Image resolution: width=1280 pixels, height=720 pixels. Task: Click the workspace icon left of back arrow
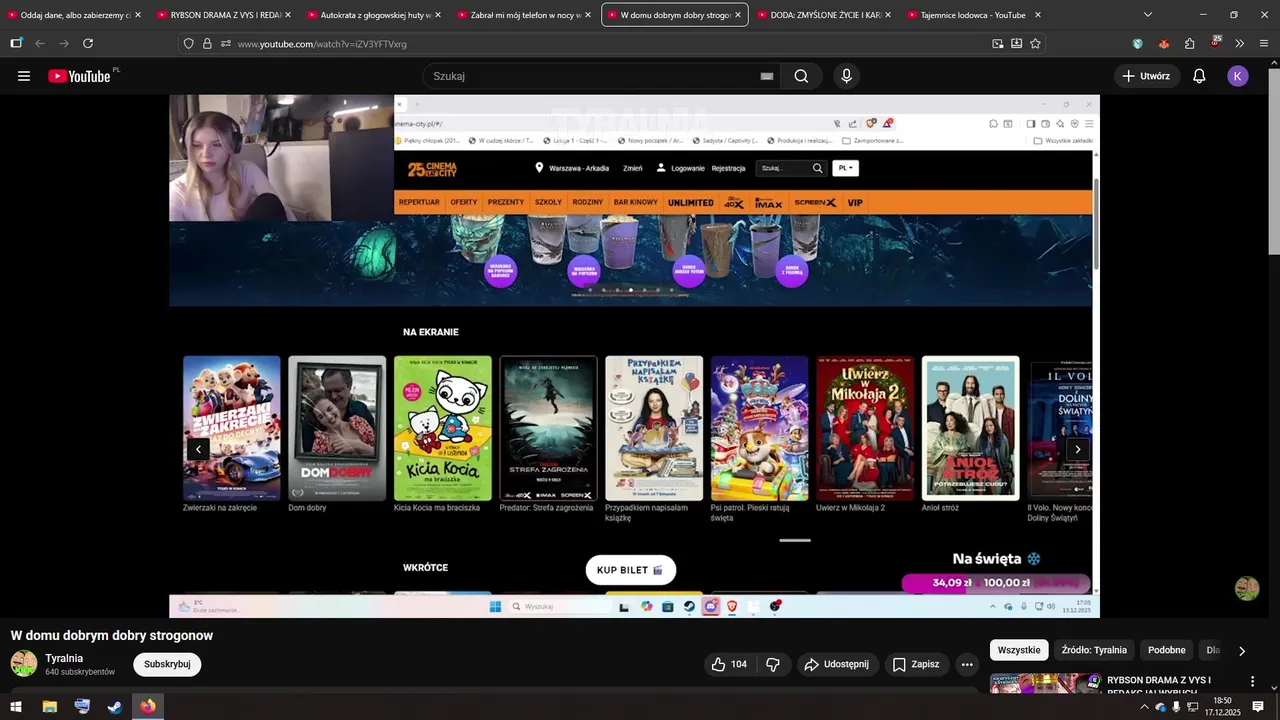(16, 43)
